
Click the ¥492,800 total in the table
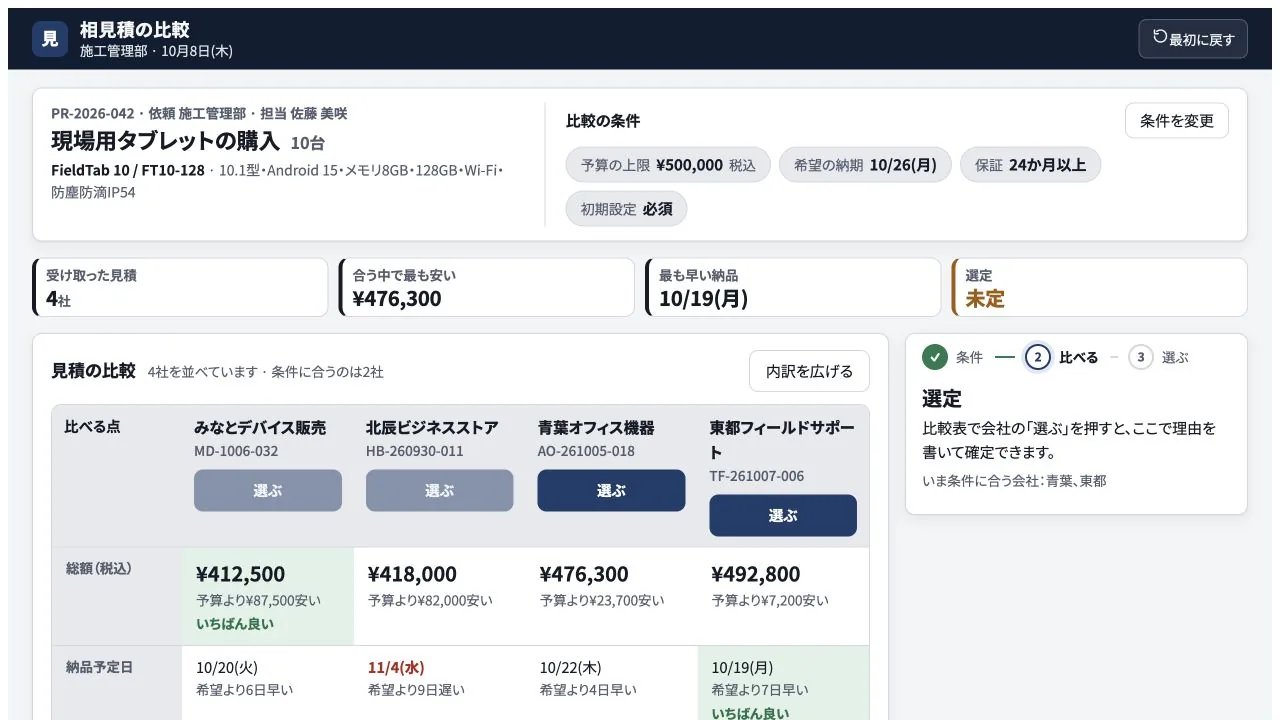(x=756, y=574)
